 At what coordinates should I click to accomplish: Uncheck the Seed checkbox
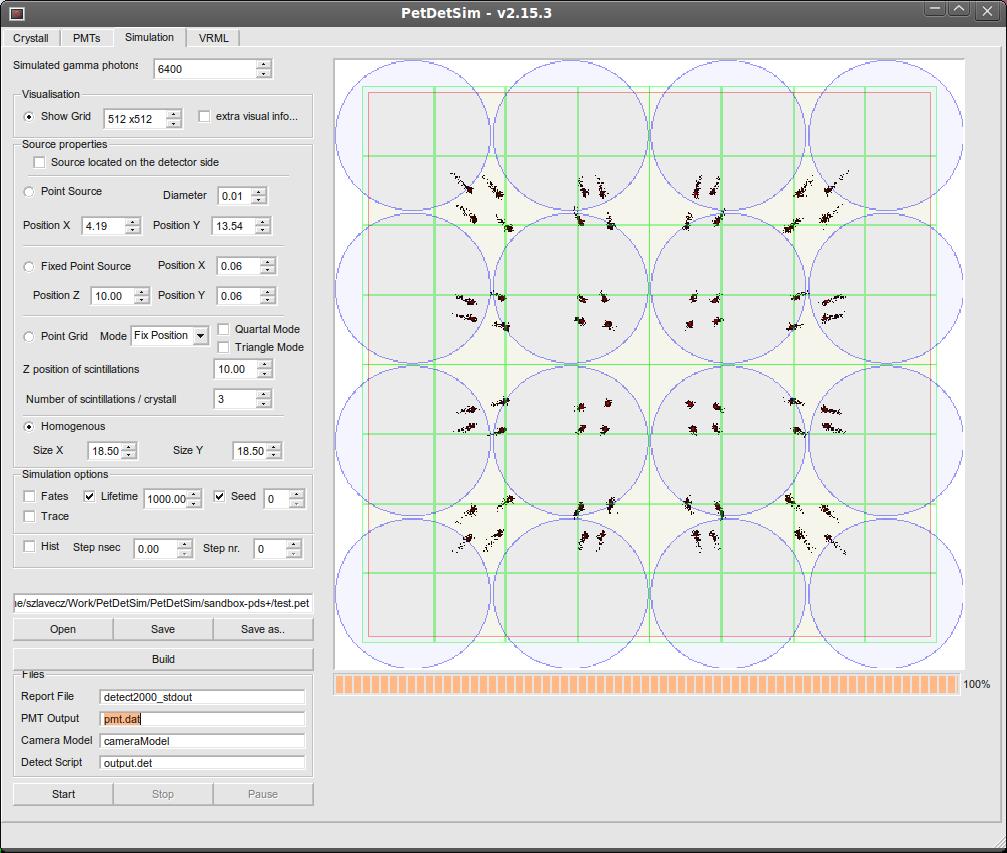(x=219, y=497)
